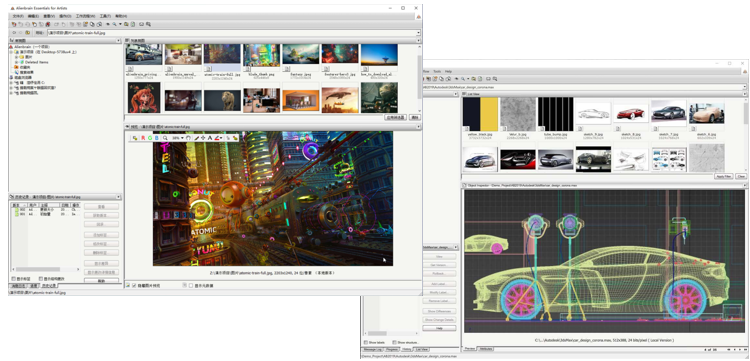Click 应用筛选器 button in front window
This screenshot has height=361, width=750.
pos(396,117)
